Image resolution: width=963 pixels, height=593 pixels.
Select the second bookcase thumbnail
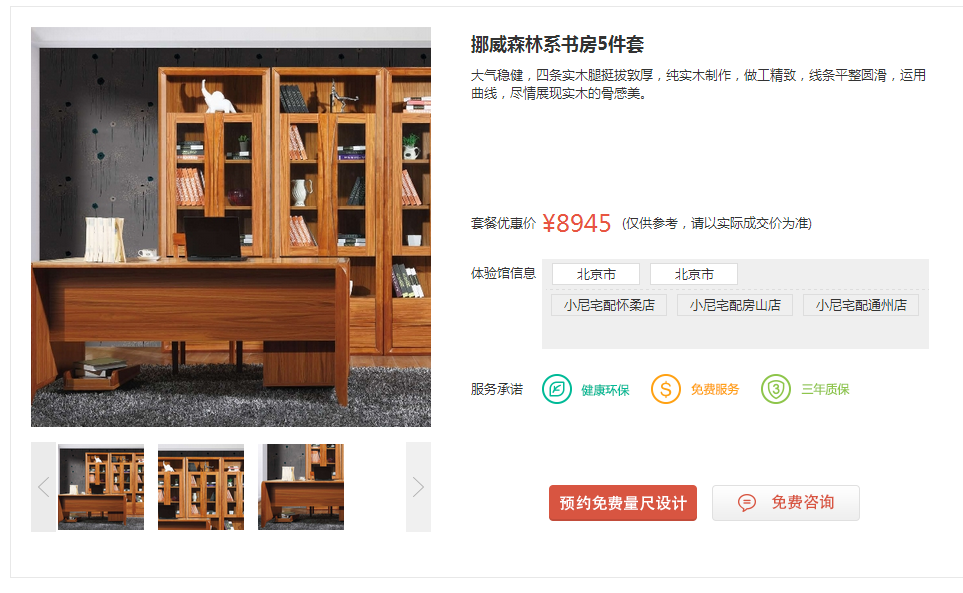pos(201,487)
